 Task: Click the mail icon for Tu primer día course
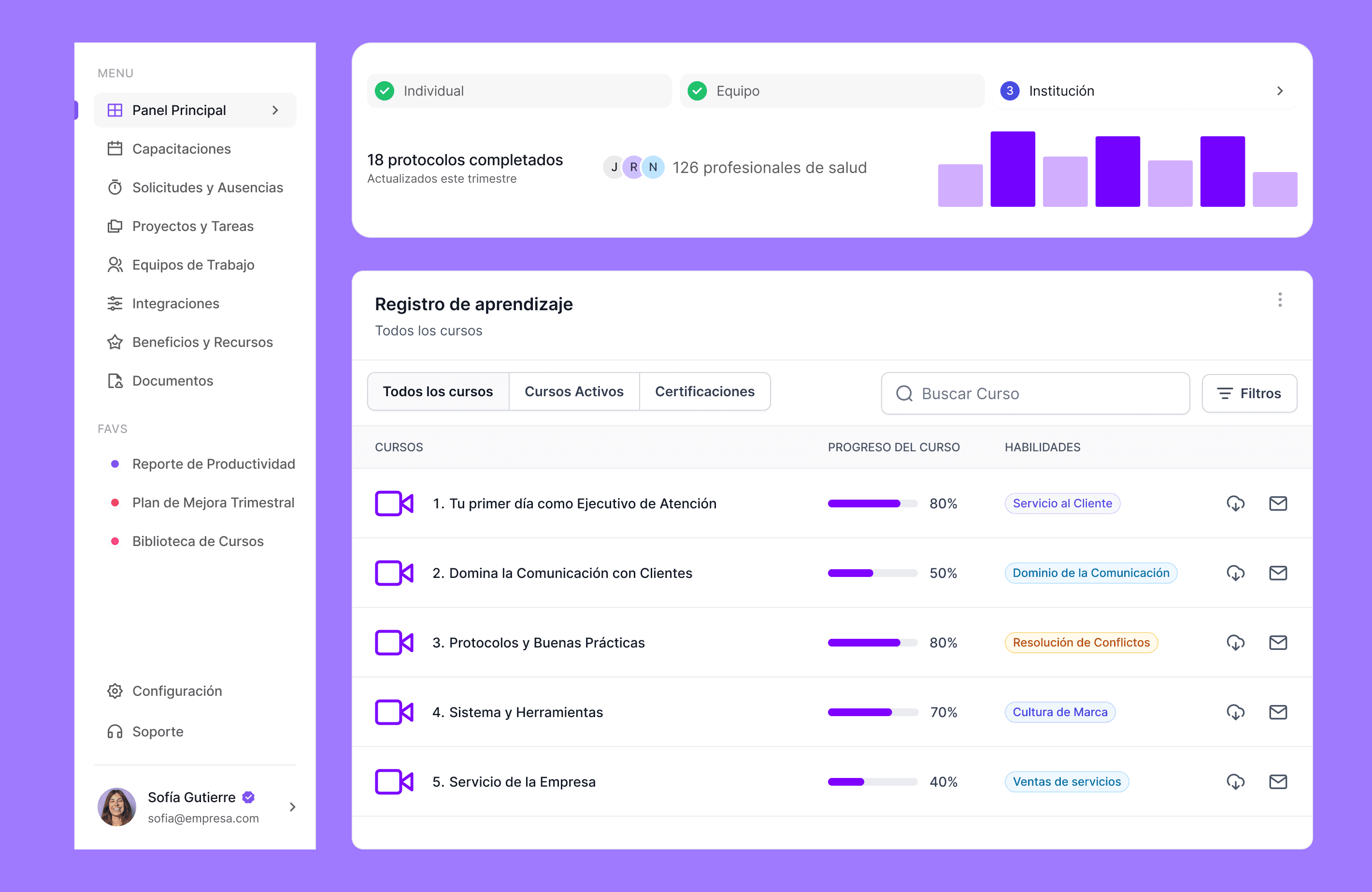click(1278, 504)
